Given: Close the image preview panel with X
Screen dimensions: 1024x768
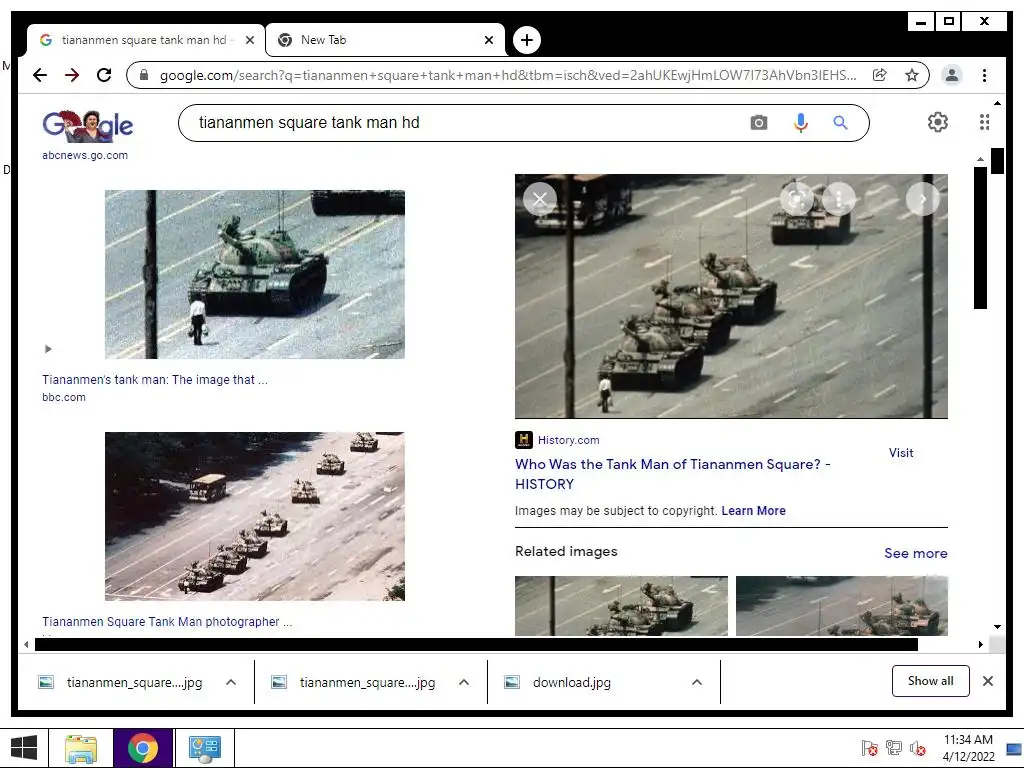Looking at the screenshot, I should (539, 199).
